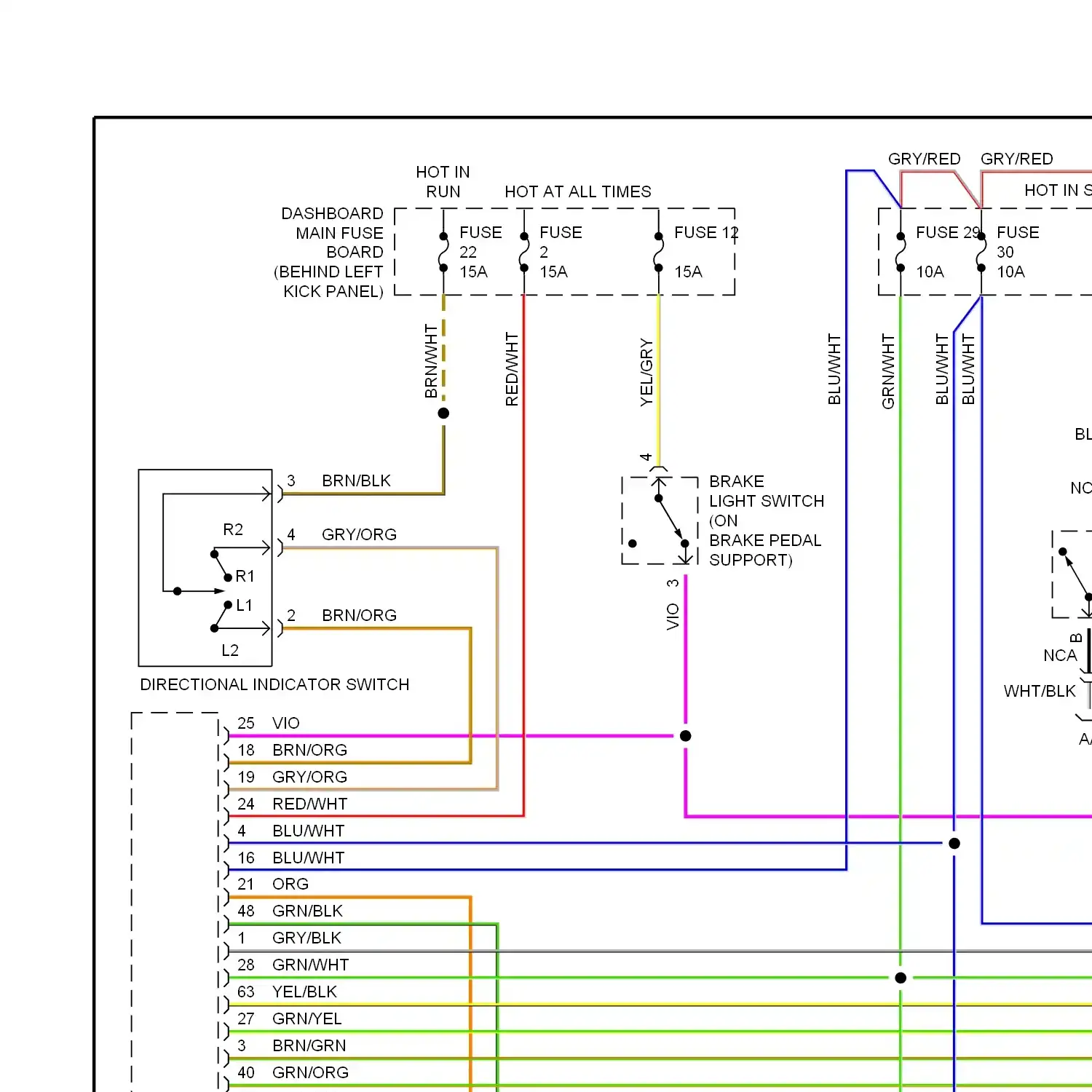Click the splice dot below BRN/WHT wire
Screen dimensions: 1092x1092
pos(443,413)
